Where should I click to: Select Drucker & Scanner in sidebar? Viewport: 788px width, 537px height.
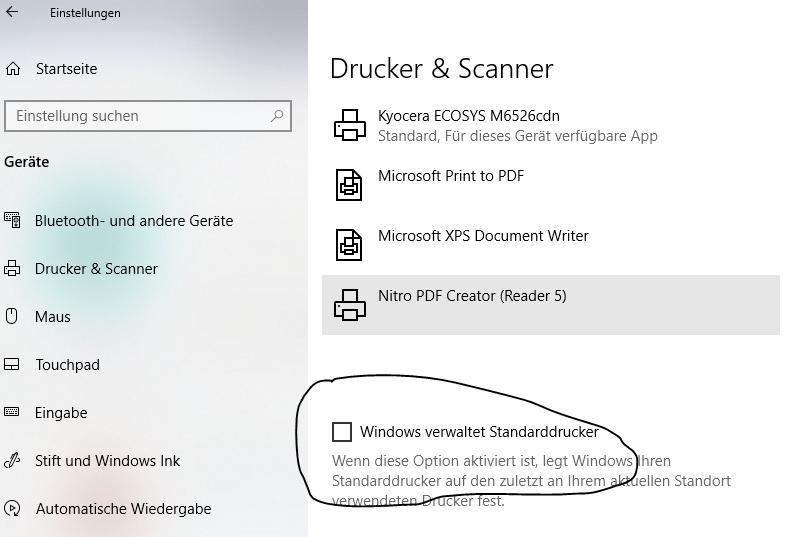tap(96, 269)
